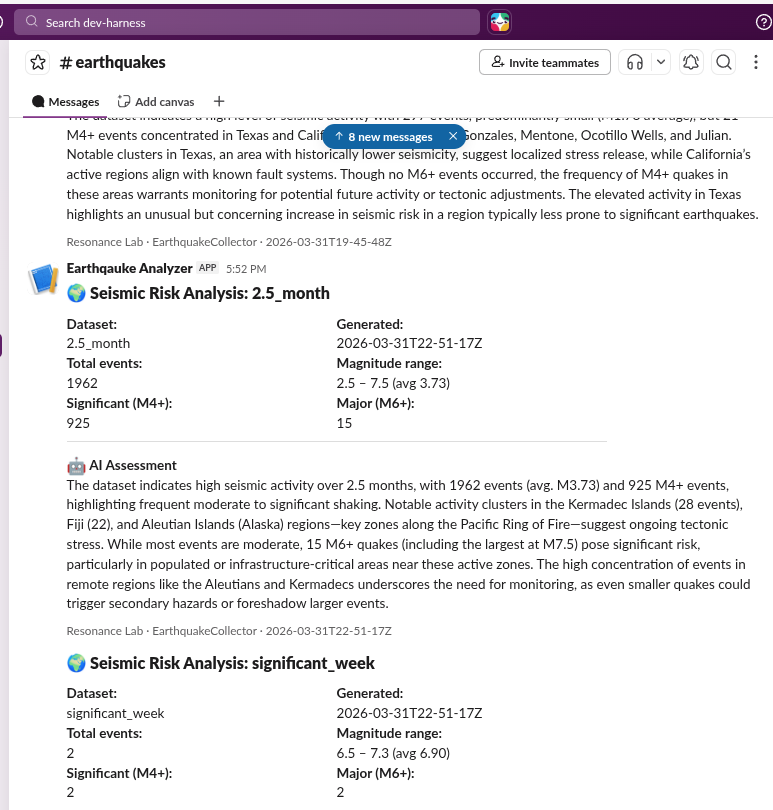
Task: Click the 5:52 PM message timestamp
Action: pos(246,269)
